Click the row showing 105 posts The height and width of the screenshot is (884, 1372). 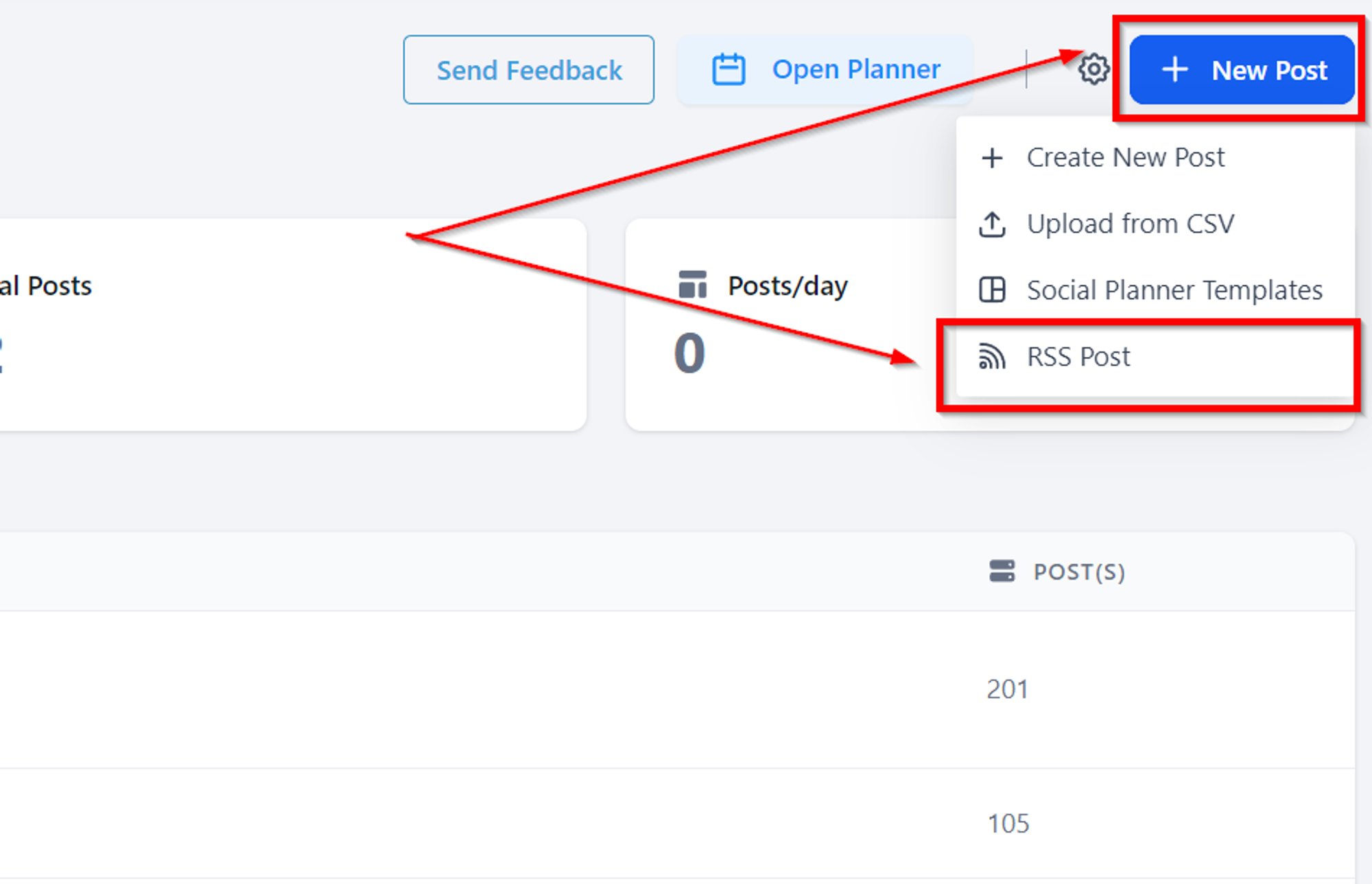[x=677, y=824]
